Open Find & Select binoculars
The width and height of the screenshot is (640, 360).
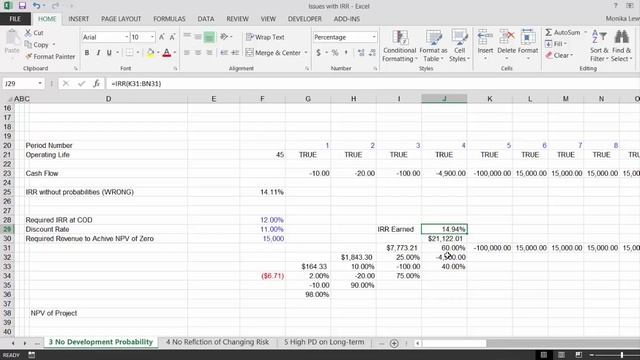pyautogui.click(x=622, y=46)
